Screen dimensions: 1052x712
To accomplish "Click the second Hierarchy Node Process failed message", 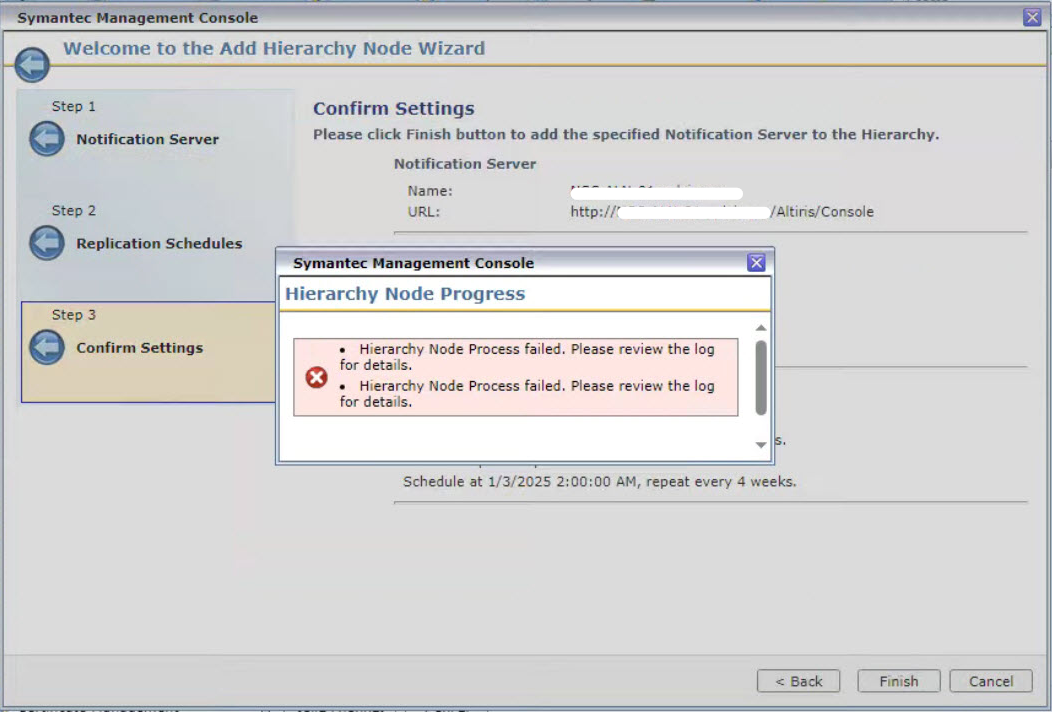I will click(527, 394).
